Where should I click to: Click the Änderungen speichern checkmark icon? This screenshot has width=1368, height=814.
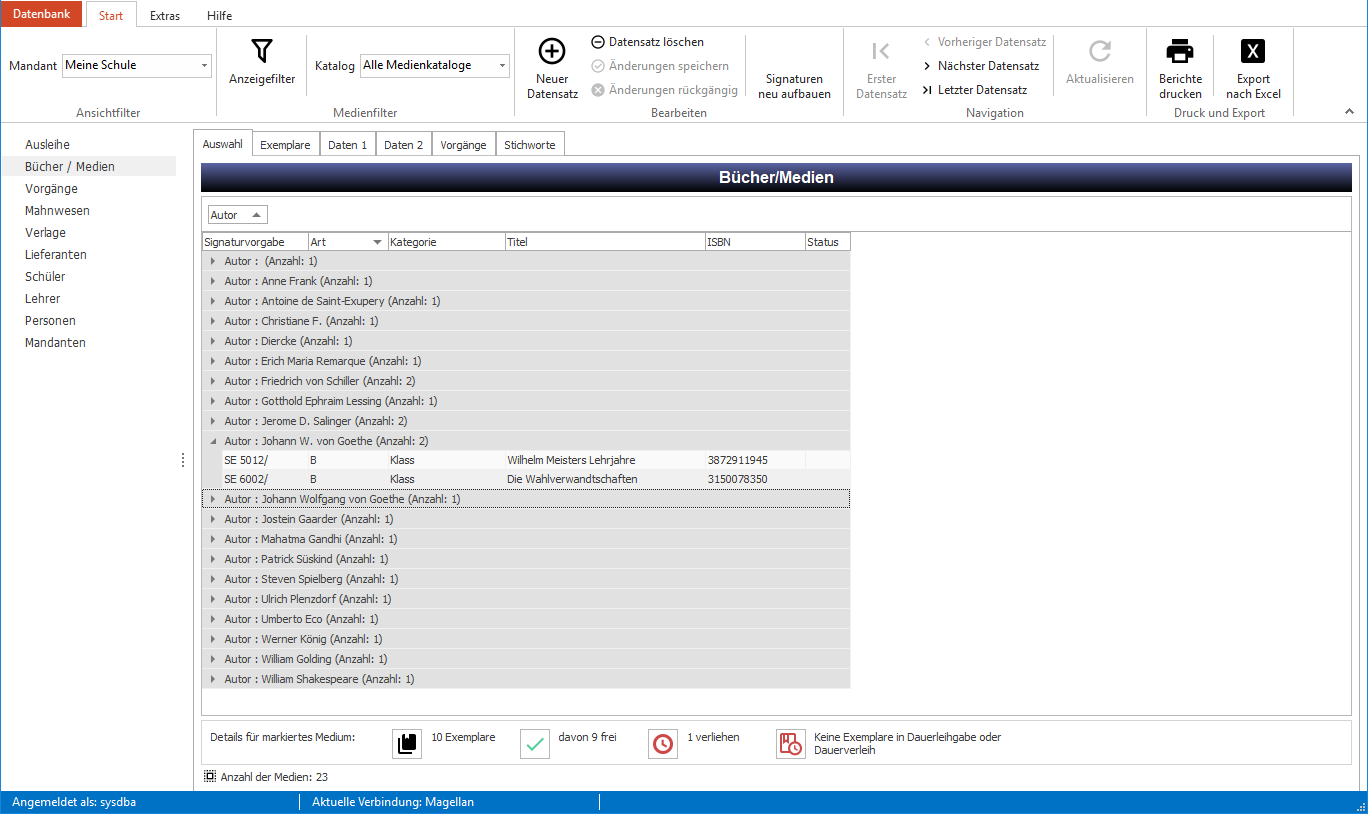pyautogui.click(x=598, y=66)
